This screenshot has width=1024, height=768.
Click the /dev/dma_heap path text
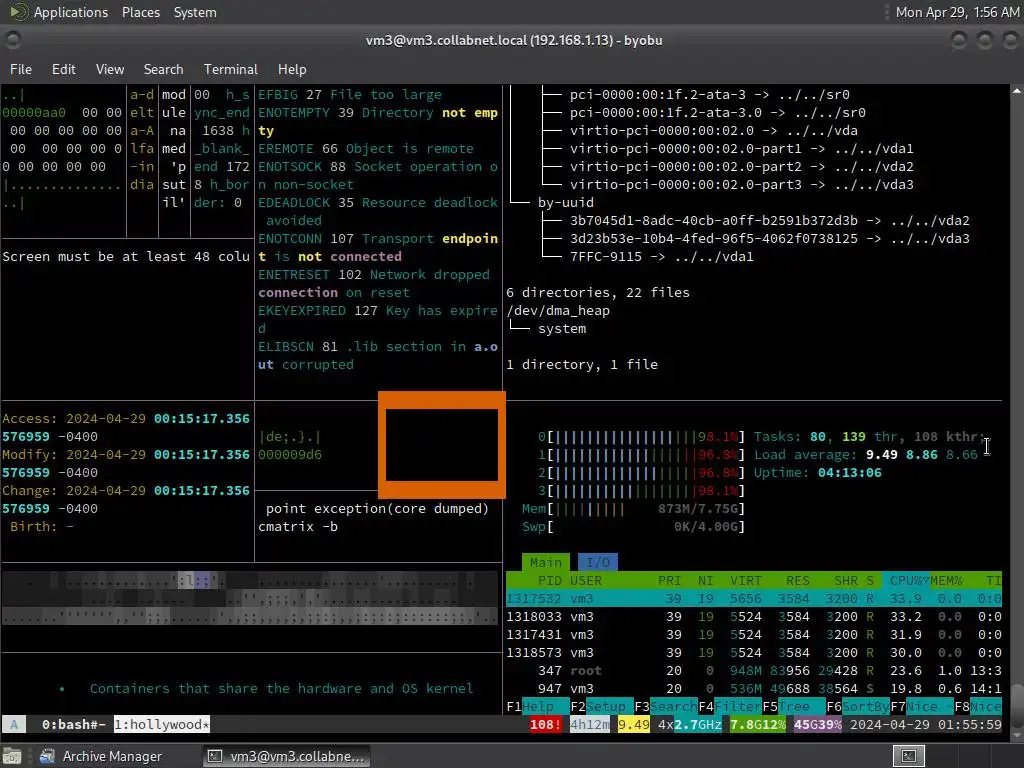pyautogui.click(x=558, y=311)
